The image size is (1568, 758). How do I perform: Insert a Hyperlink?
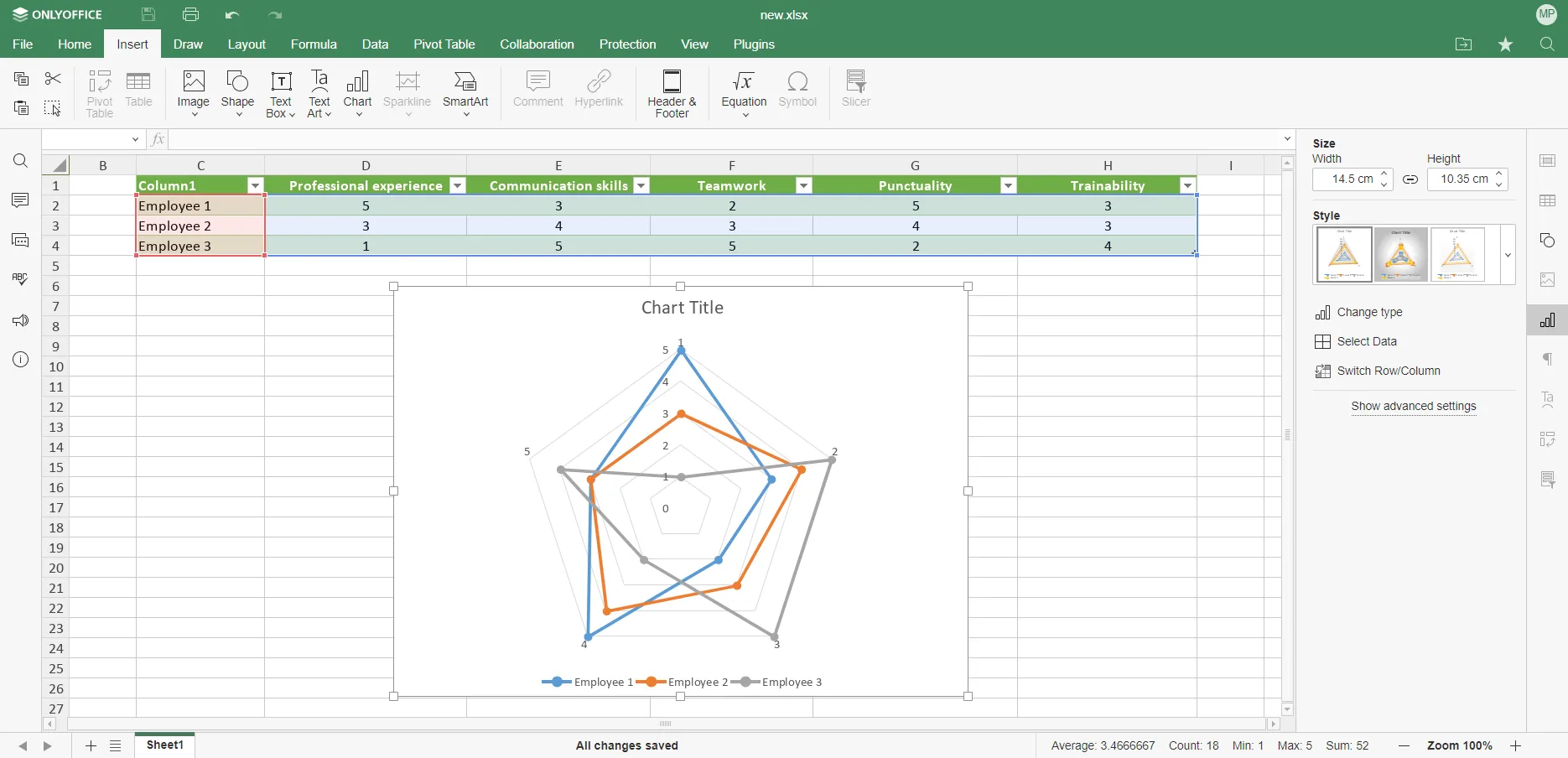click(599, 90)
